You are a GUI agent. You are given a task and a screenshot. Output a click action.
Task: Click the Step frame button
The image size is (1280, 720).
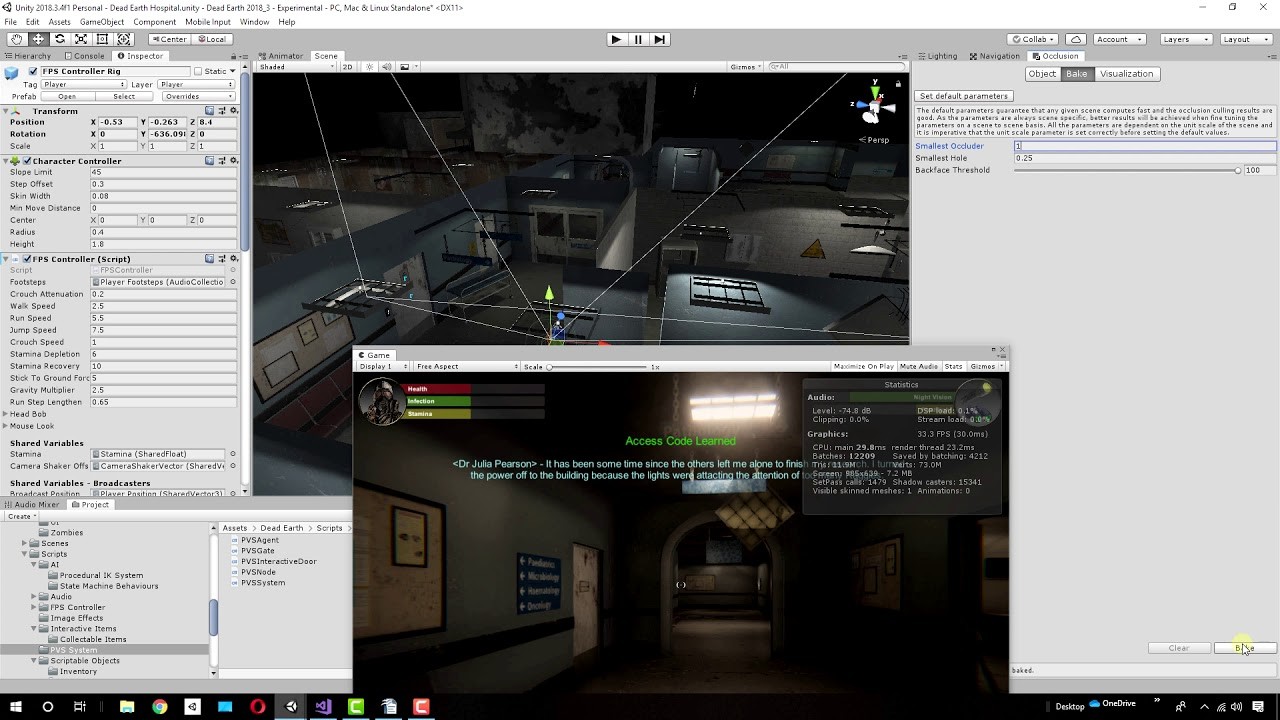(x=659, y=39)
